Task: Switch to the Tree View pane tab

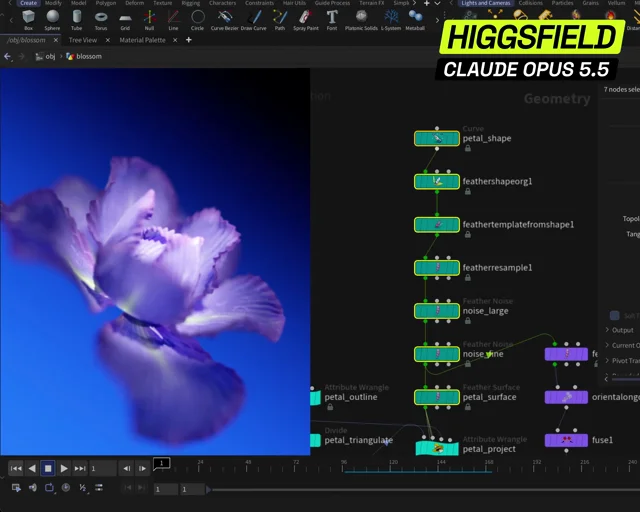Action: point(83,40)
